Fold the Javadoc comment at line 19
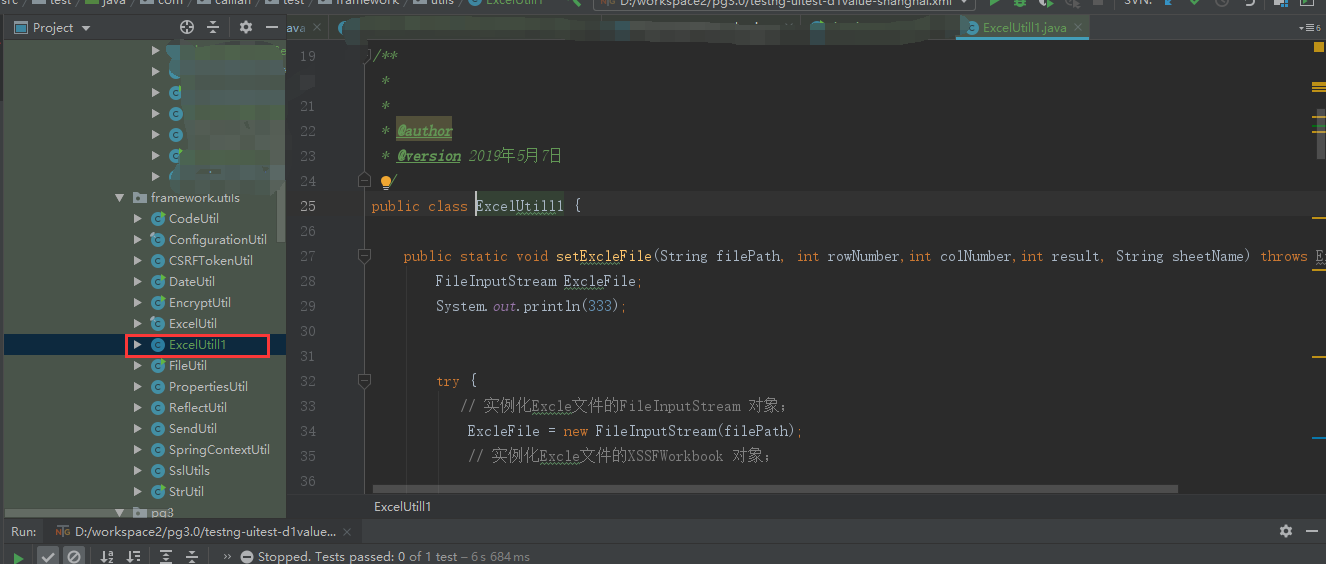Screen dimensions: 1326x564 365,56
